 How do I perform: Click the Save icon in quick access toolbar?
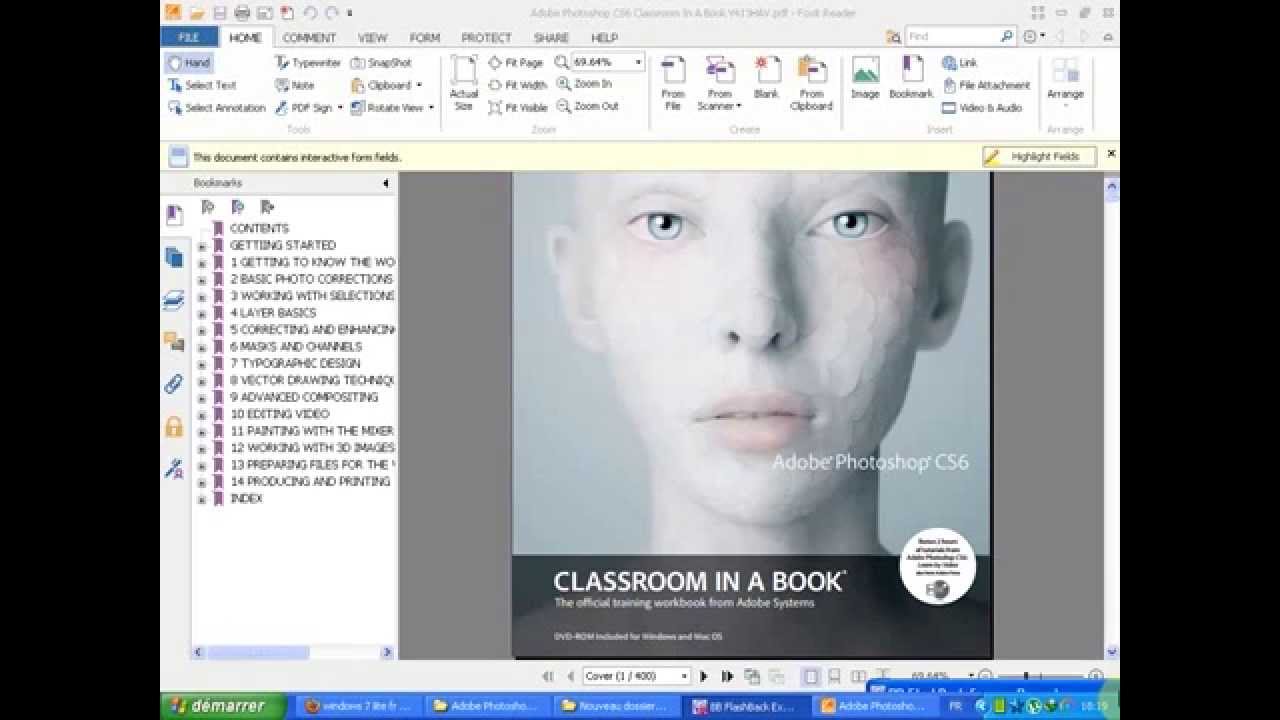tap(220, 13)
